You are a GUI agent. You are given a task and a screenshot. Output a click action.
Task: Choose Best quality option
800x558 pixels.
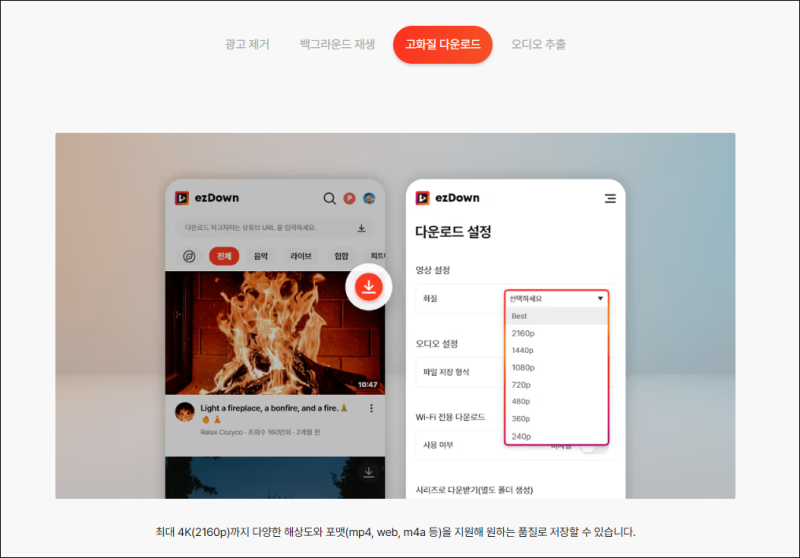click(556, 316)
